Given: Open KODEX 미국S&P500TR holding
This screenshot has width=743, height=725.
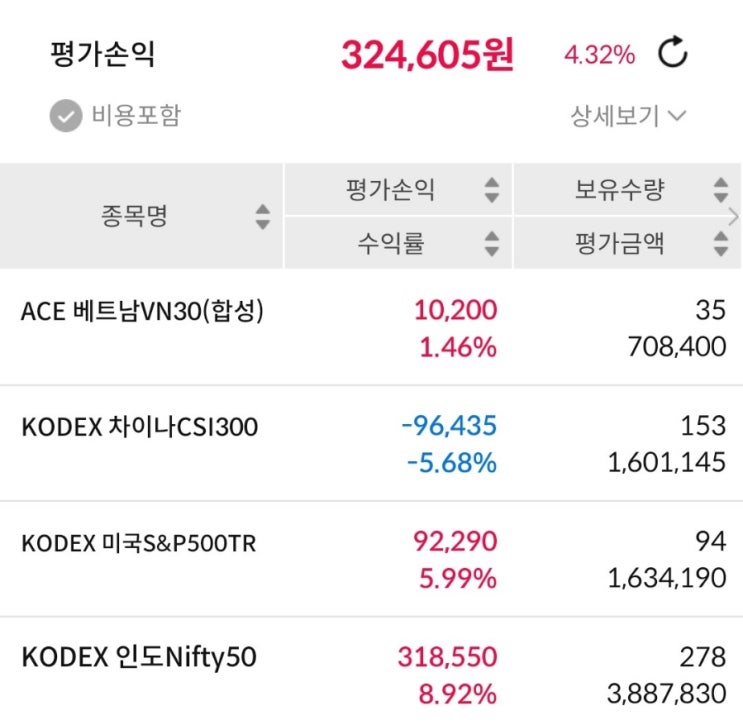Looking at the screenshot, I should (372, 559).
